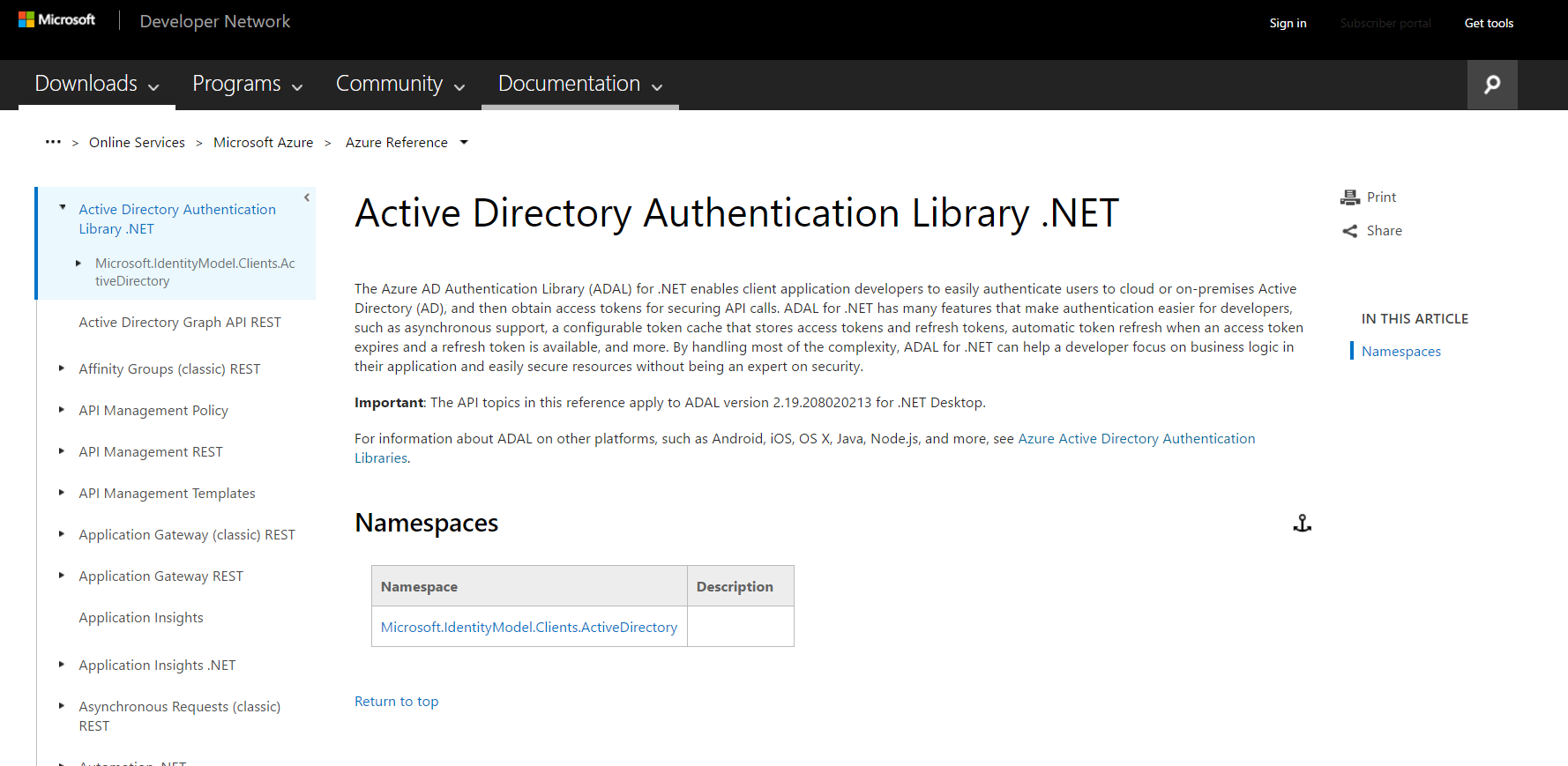1568x766 pixels.
Task: Open Microsoft.IdentityModel.Clients.ActiveDirectory namespace link in table
Action: [x=528, y=627]
